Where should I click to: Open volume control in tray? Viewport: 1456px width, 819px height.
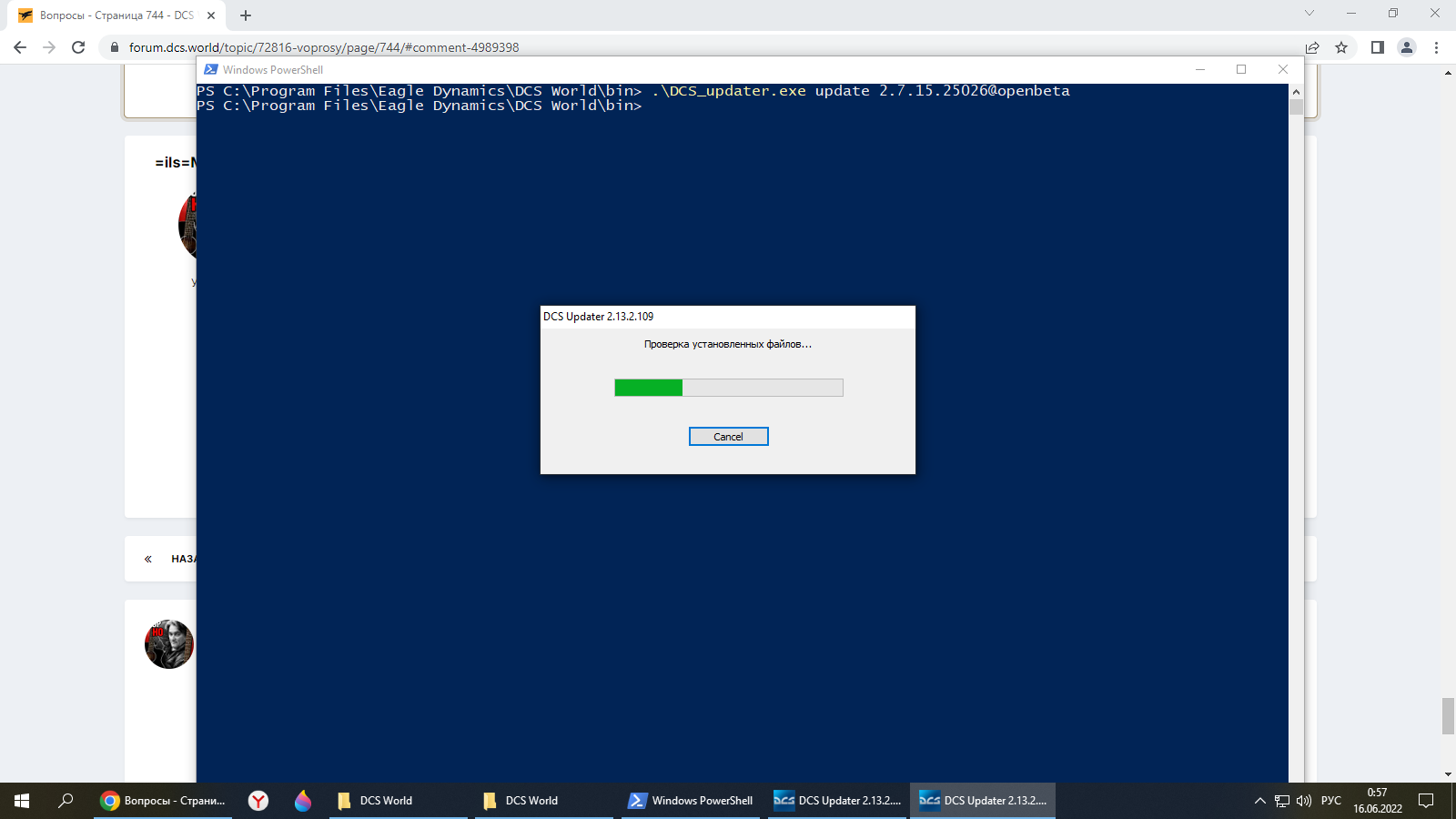[1304, 801]
